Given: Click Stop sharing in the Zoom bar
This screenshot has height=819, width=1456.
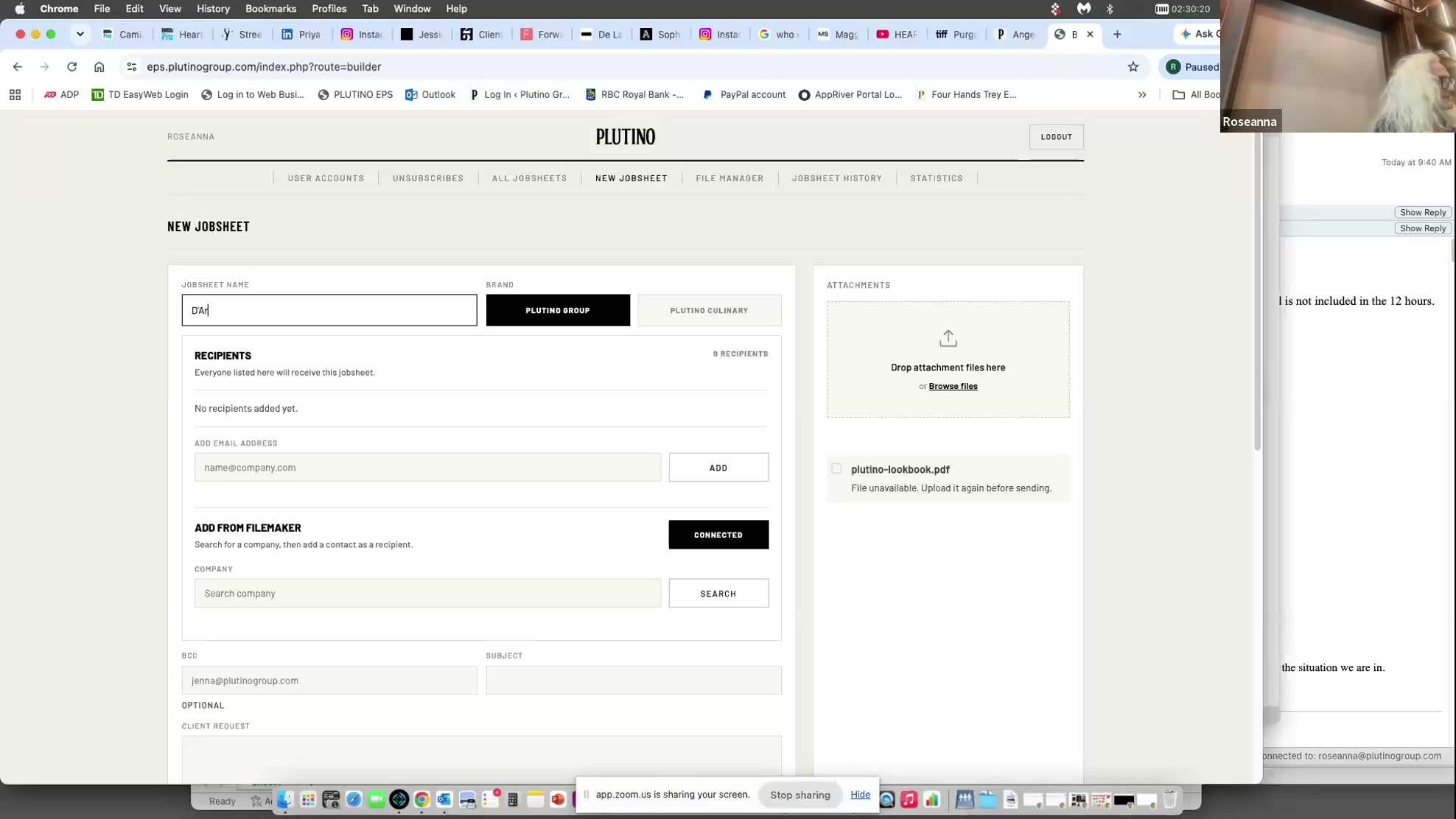Looking at the screenshot, I should (x=799, y=795).
